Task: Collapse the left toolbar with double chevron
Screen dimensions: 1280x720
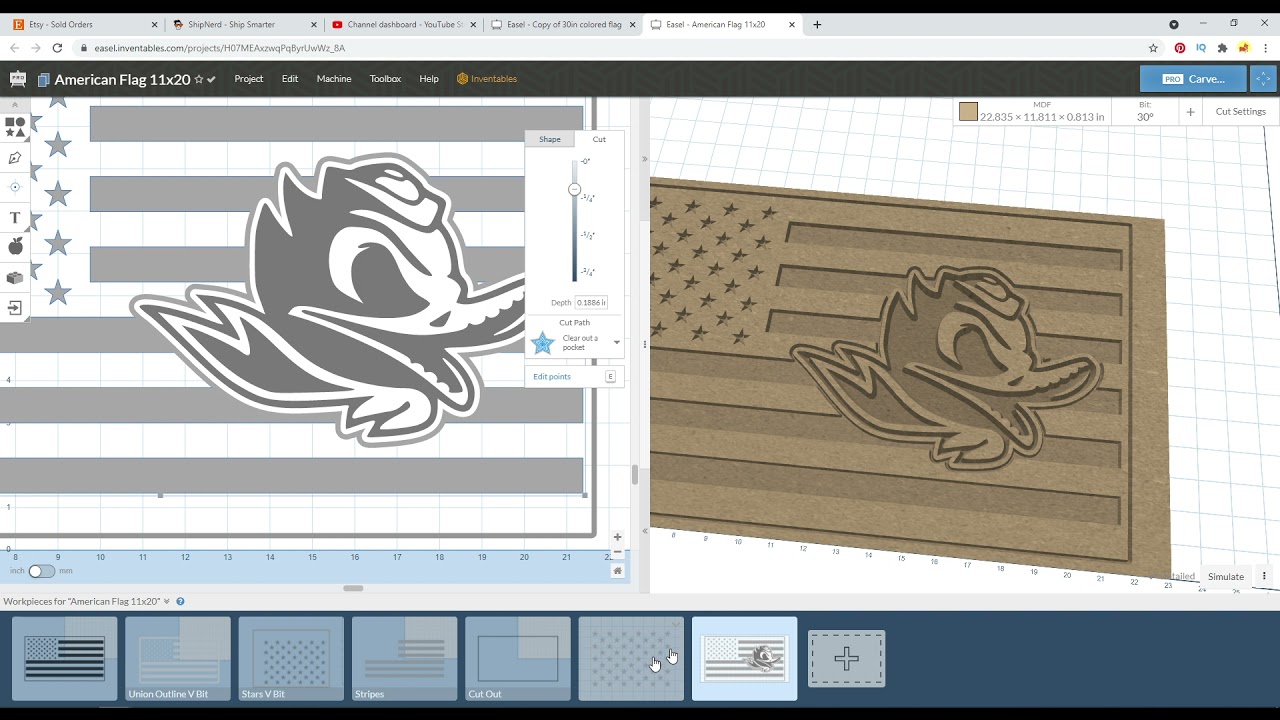Action: point(15,104)
